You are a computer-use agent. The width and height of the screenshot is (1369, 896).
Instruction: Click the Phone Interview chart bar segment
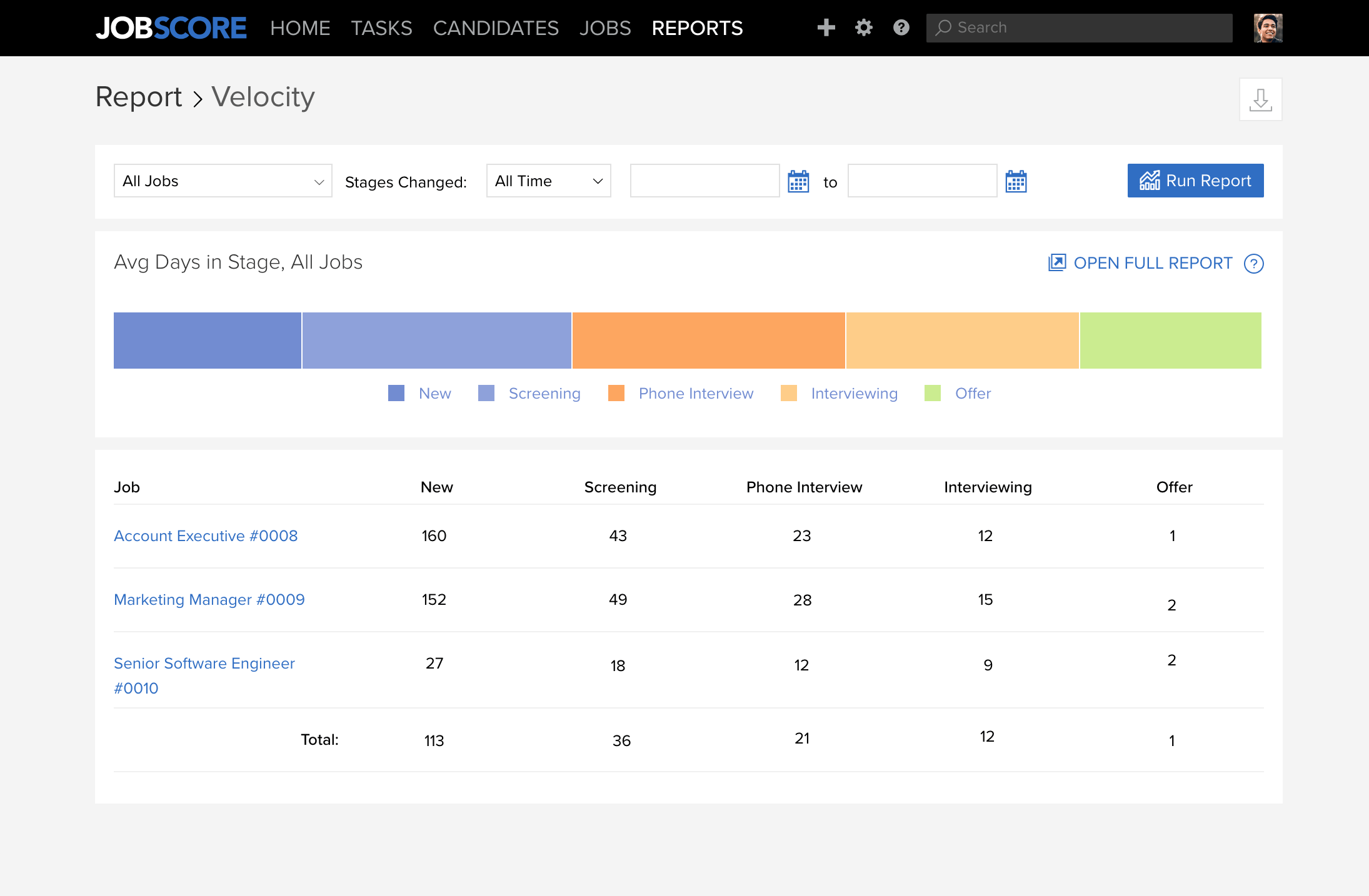[708, 341]
